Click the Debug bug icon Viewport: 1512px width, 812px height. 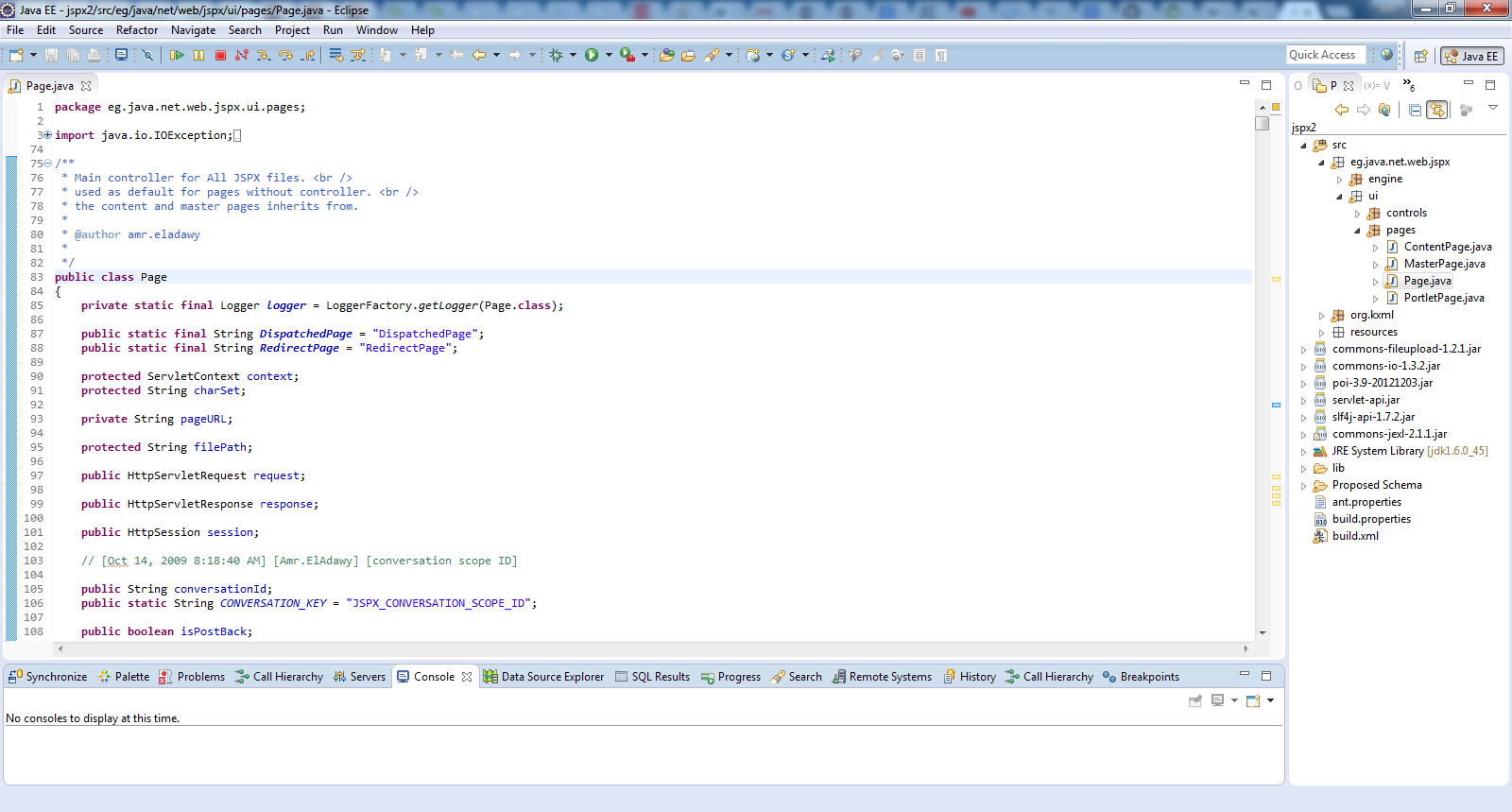557,55
